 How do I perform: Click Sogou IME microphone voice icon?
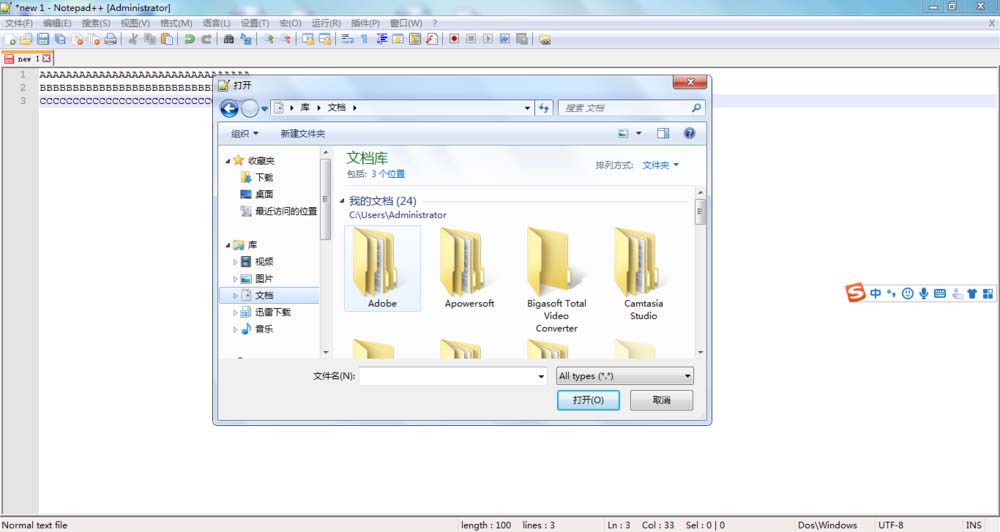coord(923,293)
